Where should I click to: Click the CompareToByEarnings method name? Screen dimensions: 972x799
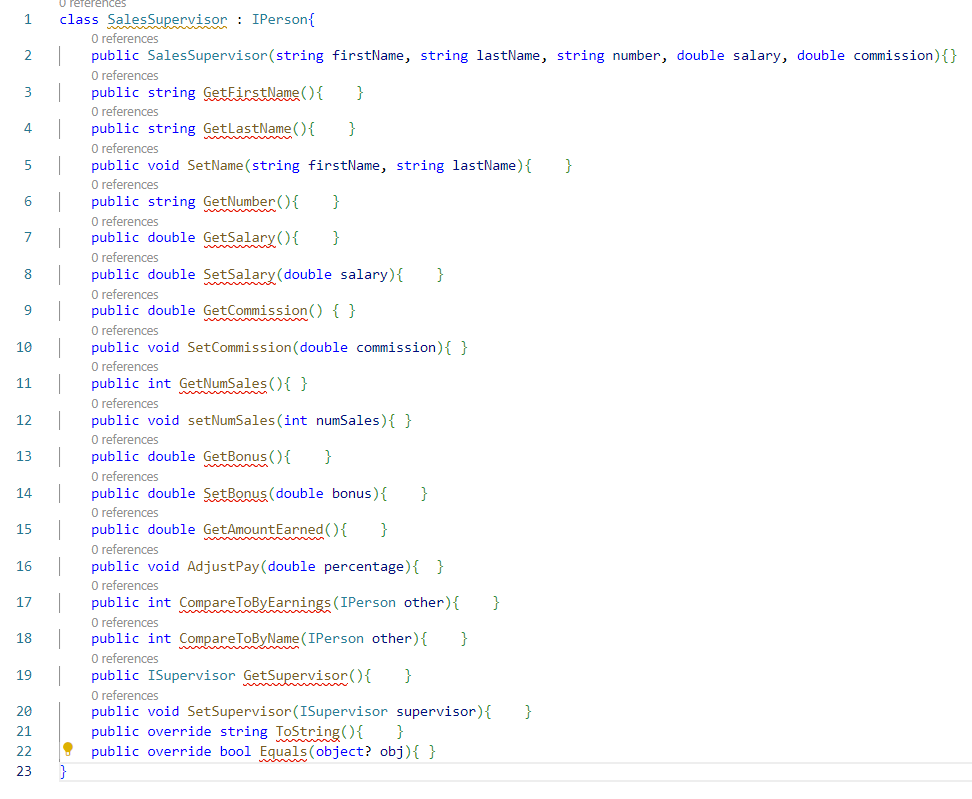pos(255,603)
